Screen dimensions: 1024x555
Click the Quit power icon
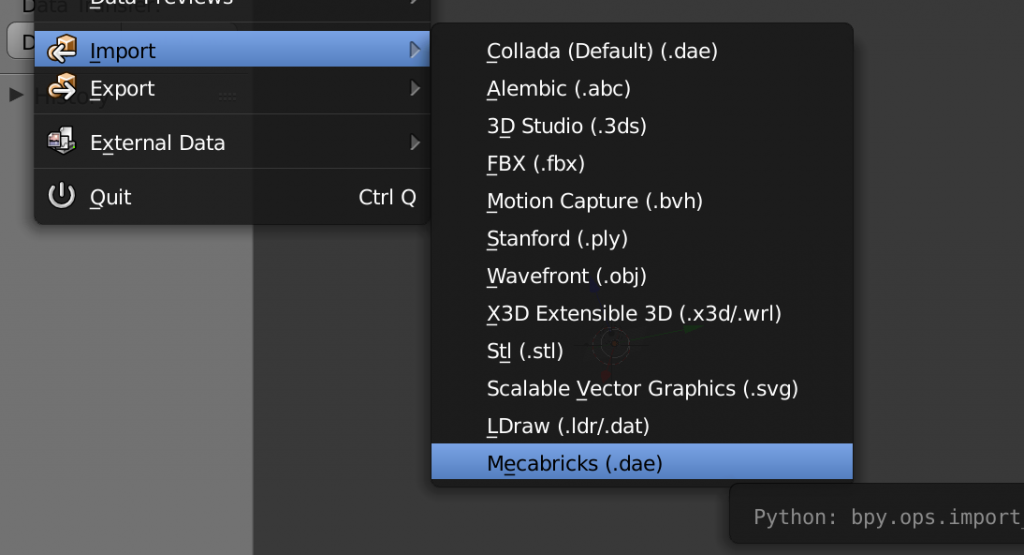pos(62,196)
